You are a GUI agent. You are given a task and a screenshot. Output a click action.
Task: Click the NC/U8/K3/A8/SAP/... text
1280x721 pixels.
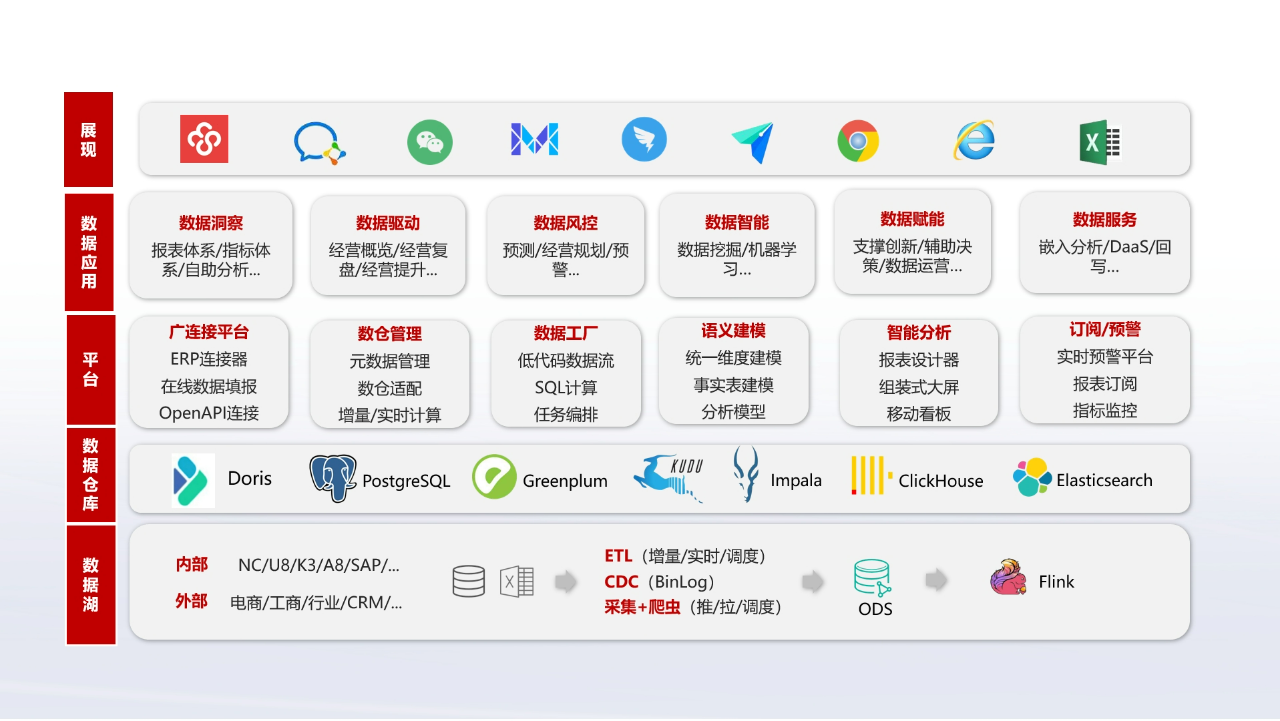point(318,565)
